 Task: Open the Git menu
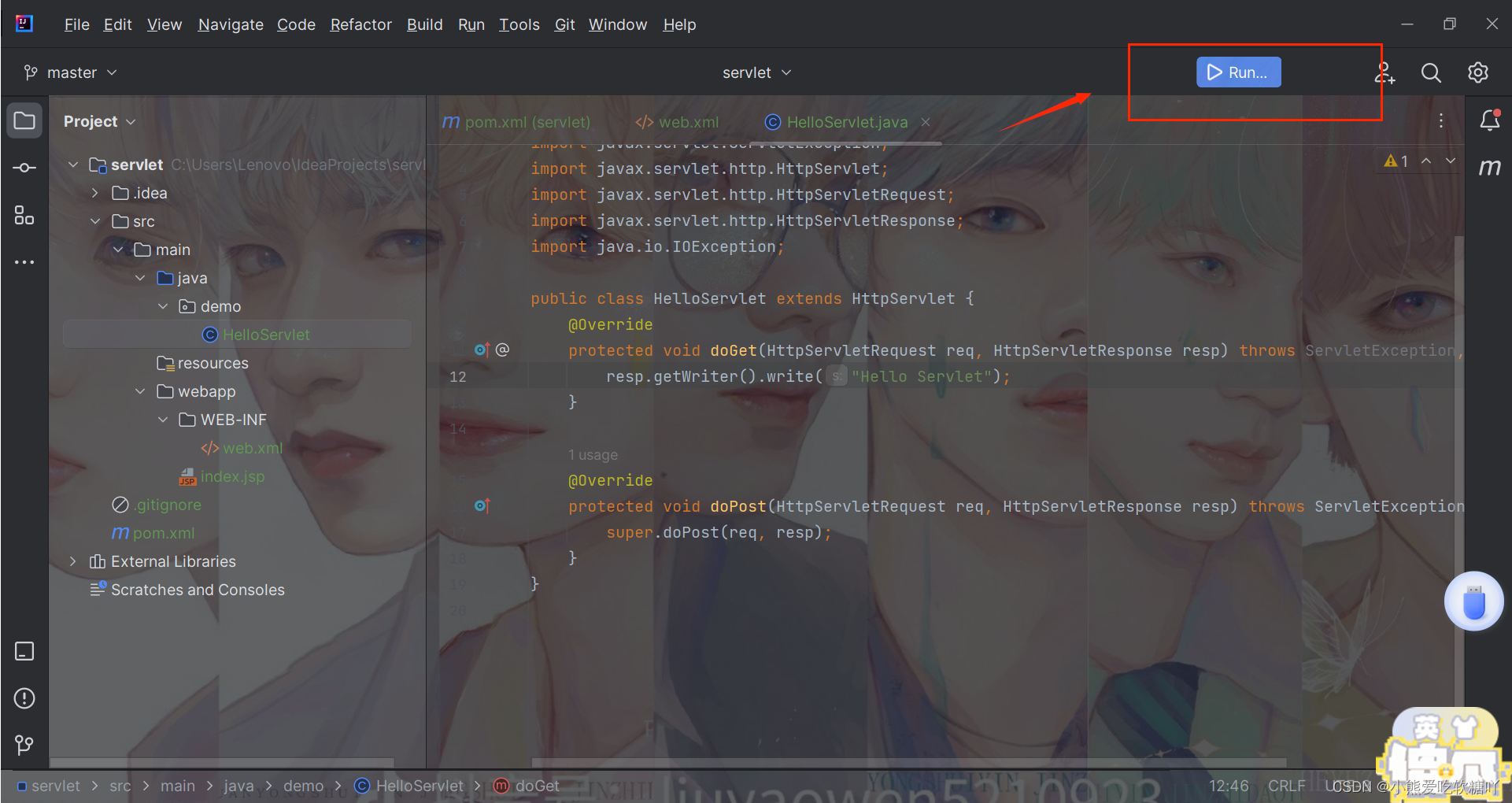coord(564,24)
